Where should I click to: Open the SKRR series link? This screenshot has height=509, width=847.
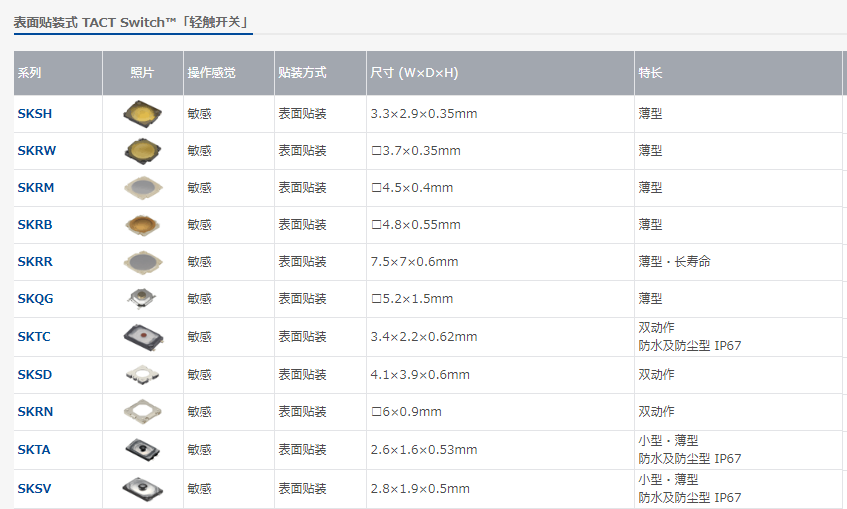35,262
